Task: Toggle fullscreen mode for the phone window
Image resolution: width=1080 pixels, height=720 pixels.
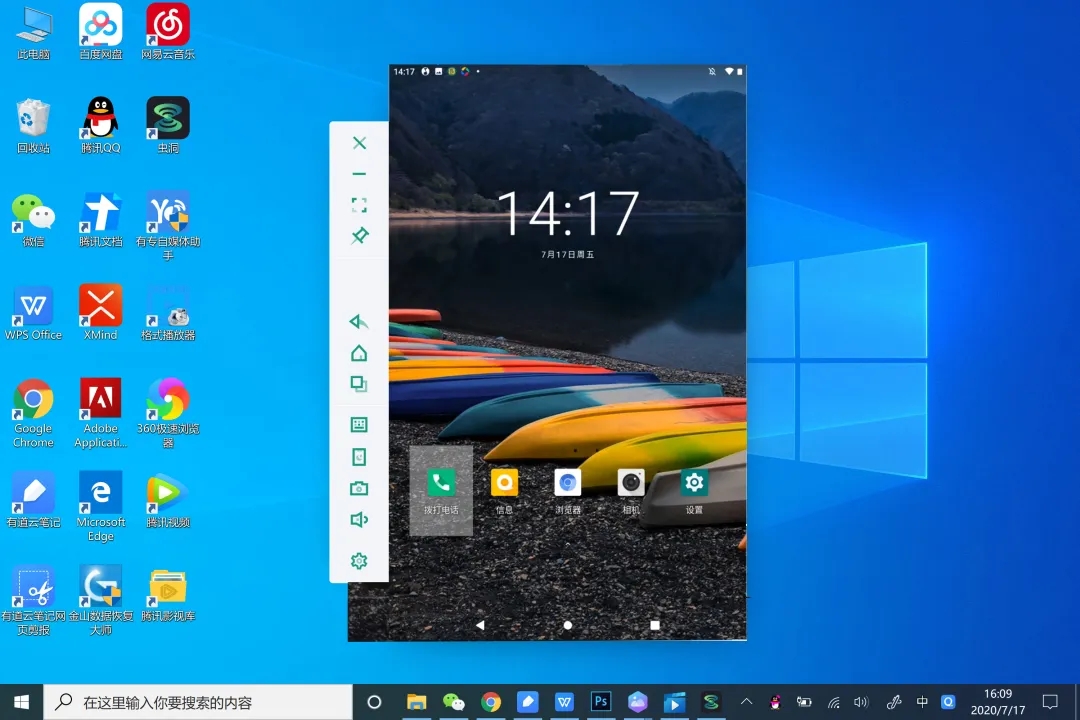Action: [x=359, y=205]
